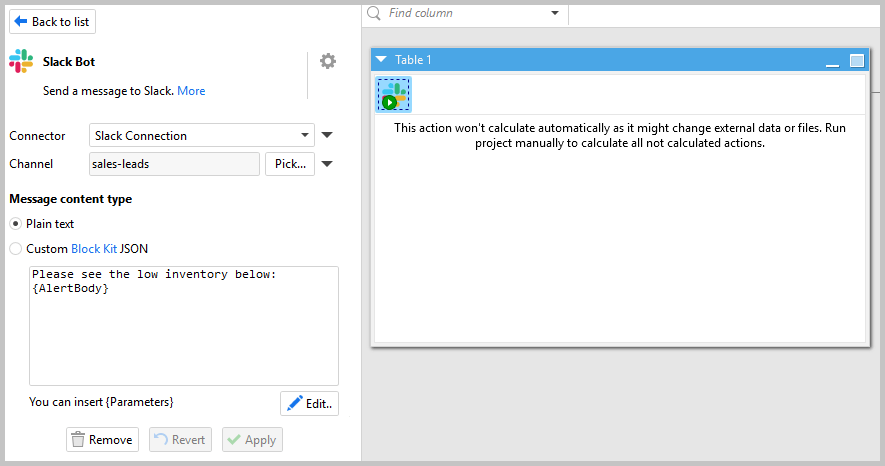Click the magnifier search icon
885x466 pixels.
pos(374,13)
